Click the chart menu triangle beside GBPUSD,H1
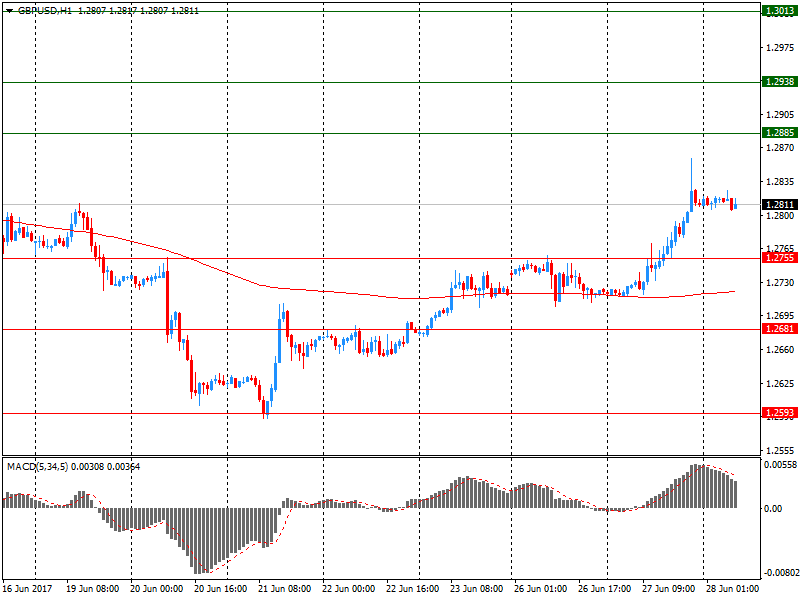The image size is (800, 600). coord(9,11)
